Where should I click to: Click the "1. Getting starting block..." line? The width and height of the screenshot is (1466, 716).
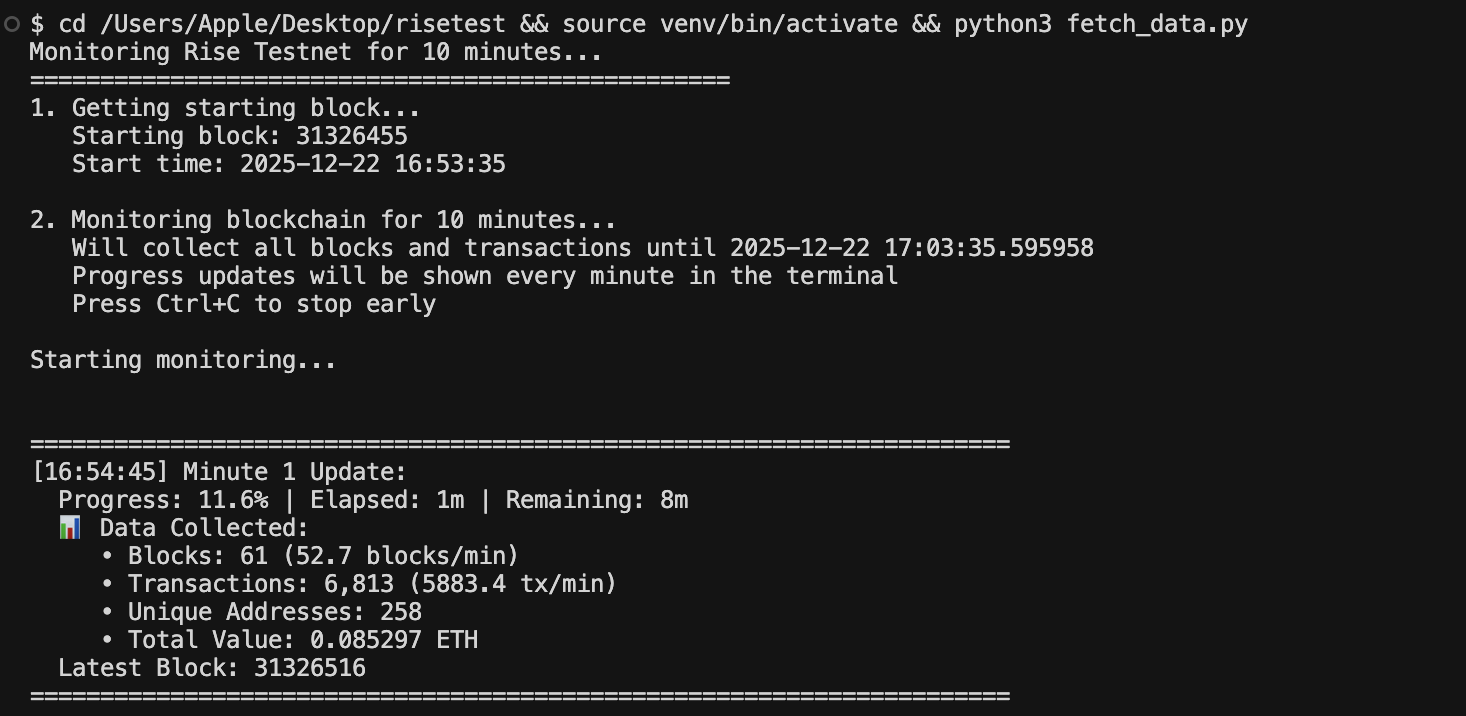[x=225, y=108]
